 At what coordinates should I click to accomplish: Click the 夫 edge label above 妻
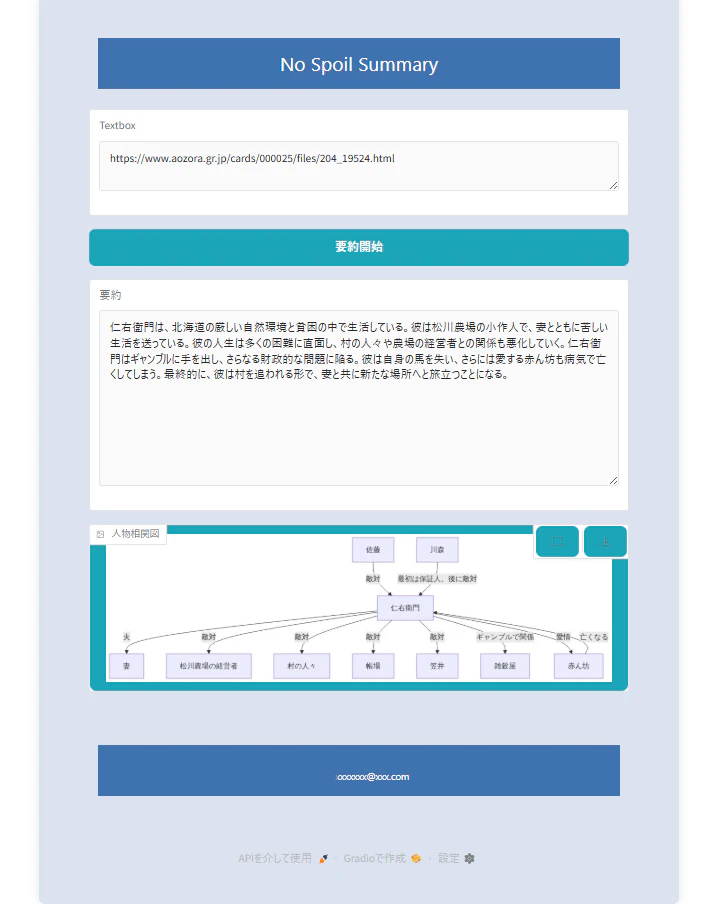click(126, 637)
